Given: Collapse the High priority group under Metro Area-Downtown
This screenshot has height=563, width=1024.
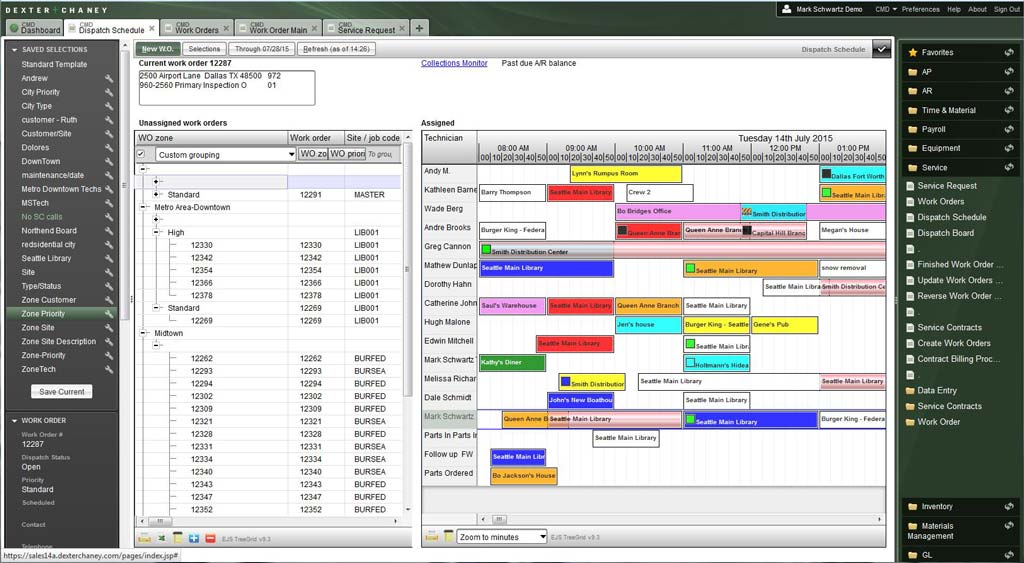Looking at the screenshot, I should tap(156, 233).
